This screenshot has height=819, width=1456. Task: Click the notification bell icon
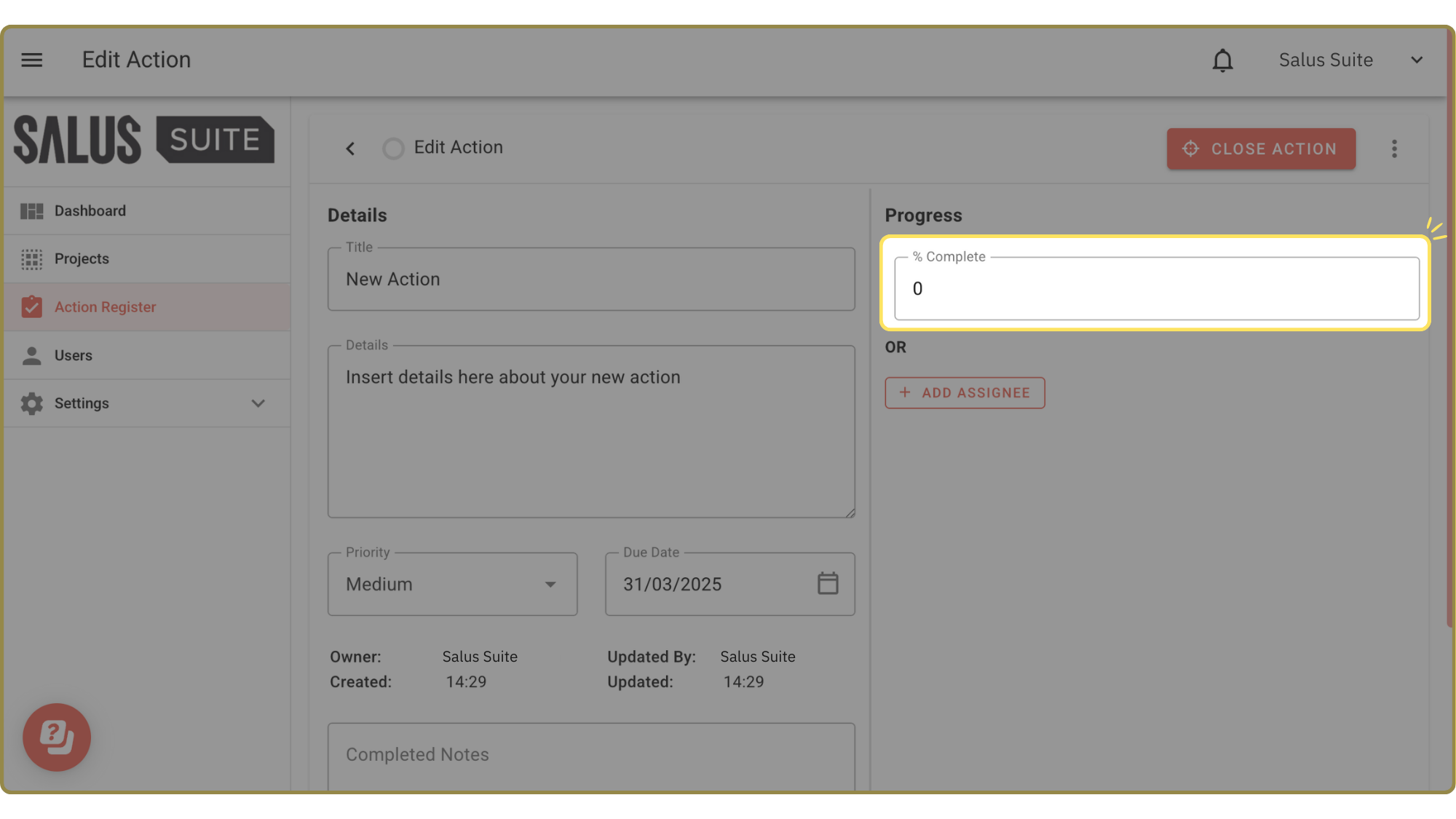pyautogui.click(x=1222, y=60)
